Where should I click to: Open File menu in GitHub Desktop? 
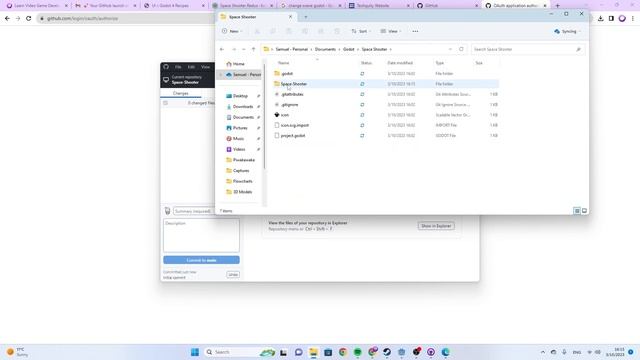(x=178, y=67)
